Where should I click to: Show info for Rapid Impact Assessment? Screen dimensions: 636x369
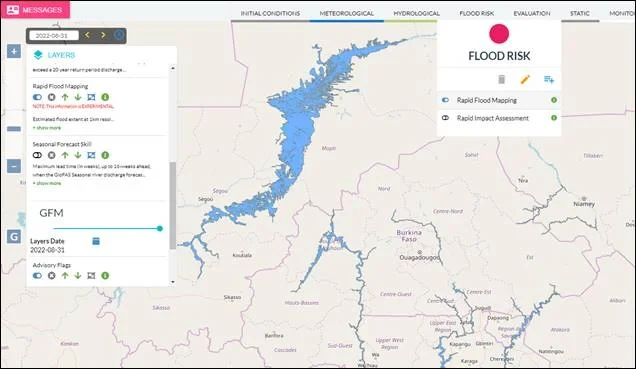pyautogui.click(x=554, y=118)
